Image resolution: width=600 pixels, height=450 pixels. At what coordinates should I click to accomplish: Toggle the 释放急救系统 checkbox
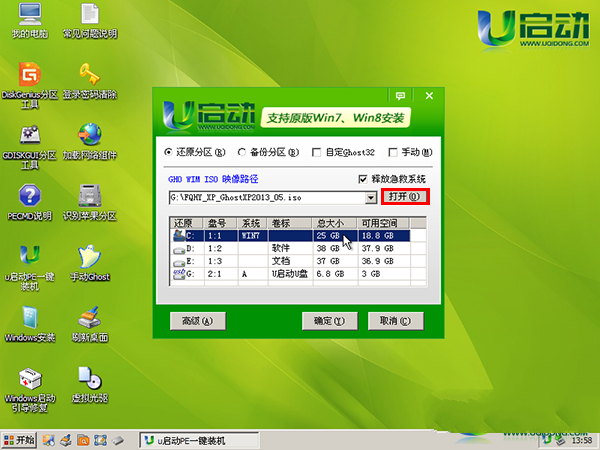(x=363, y=179)
